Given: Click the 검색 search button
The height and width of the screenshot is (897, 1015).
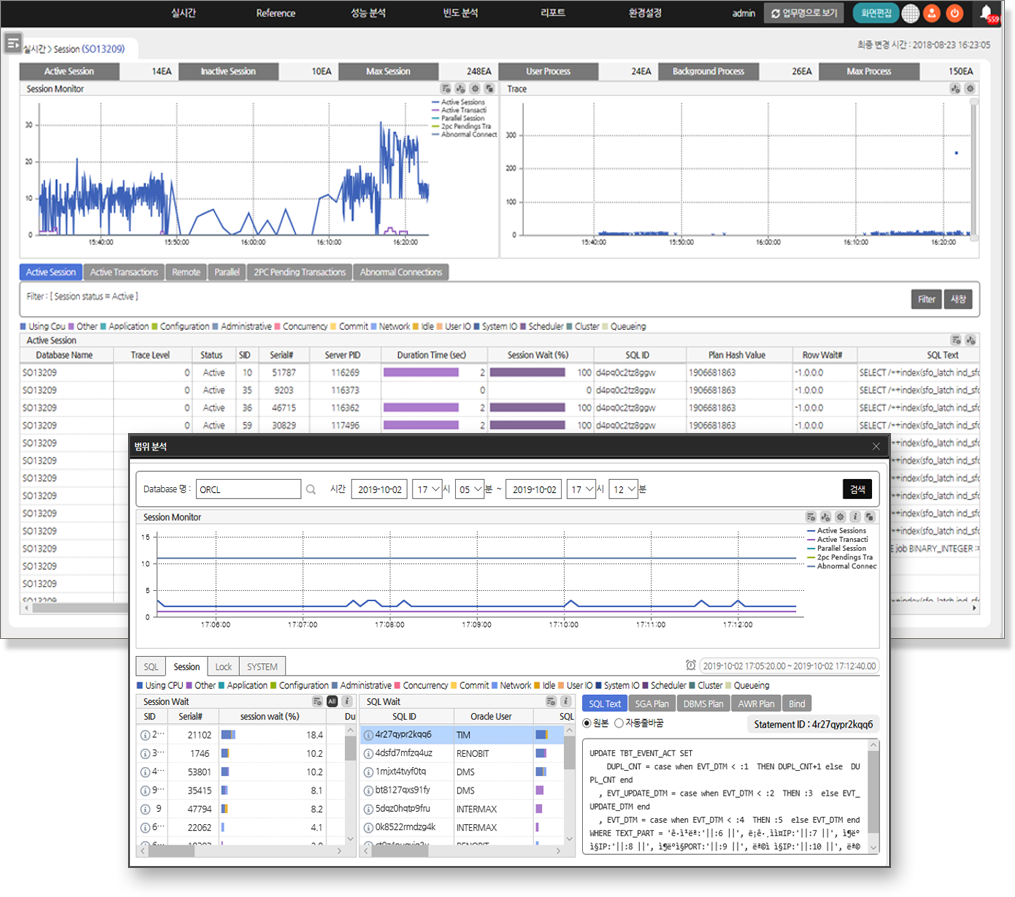Looking at the screenshot, I should click(x=858, y=489).
